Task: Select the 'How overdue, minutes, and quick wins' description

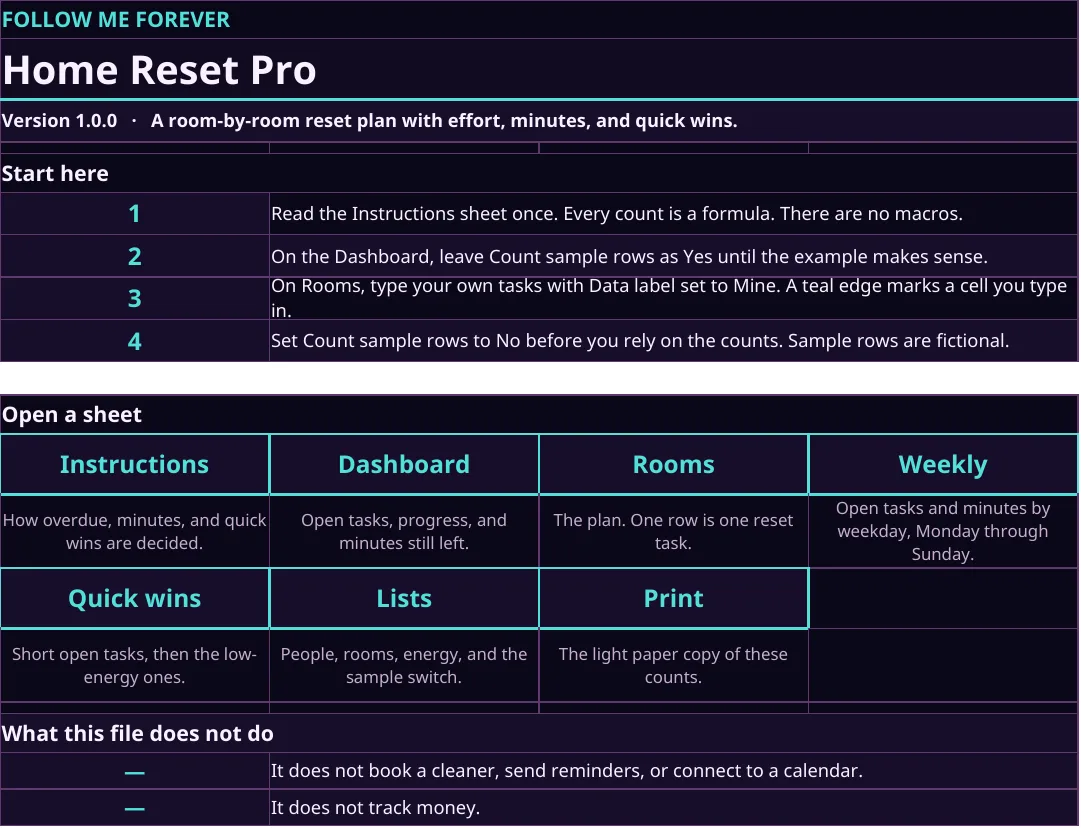Action: click(x=134, y=532)
